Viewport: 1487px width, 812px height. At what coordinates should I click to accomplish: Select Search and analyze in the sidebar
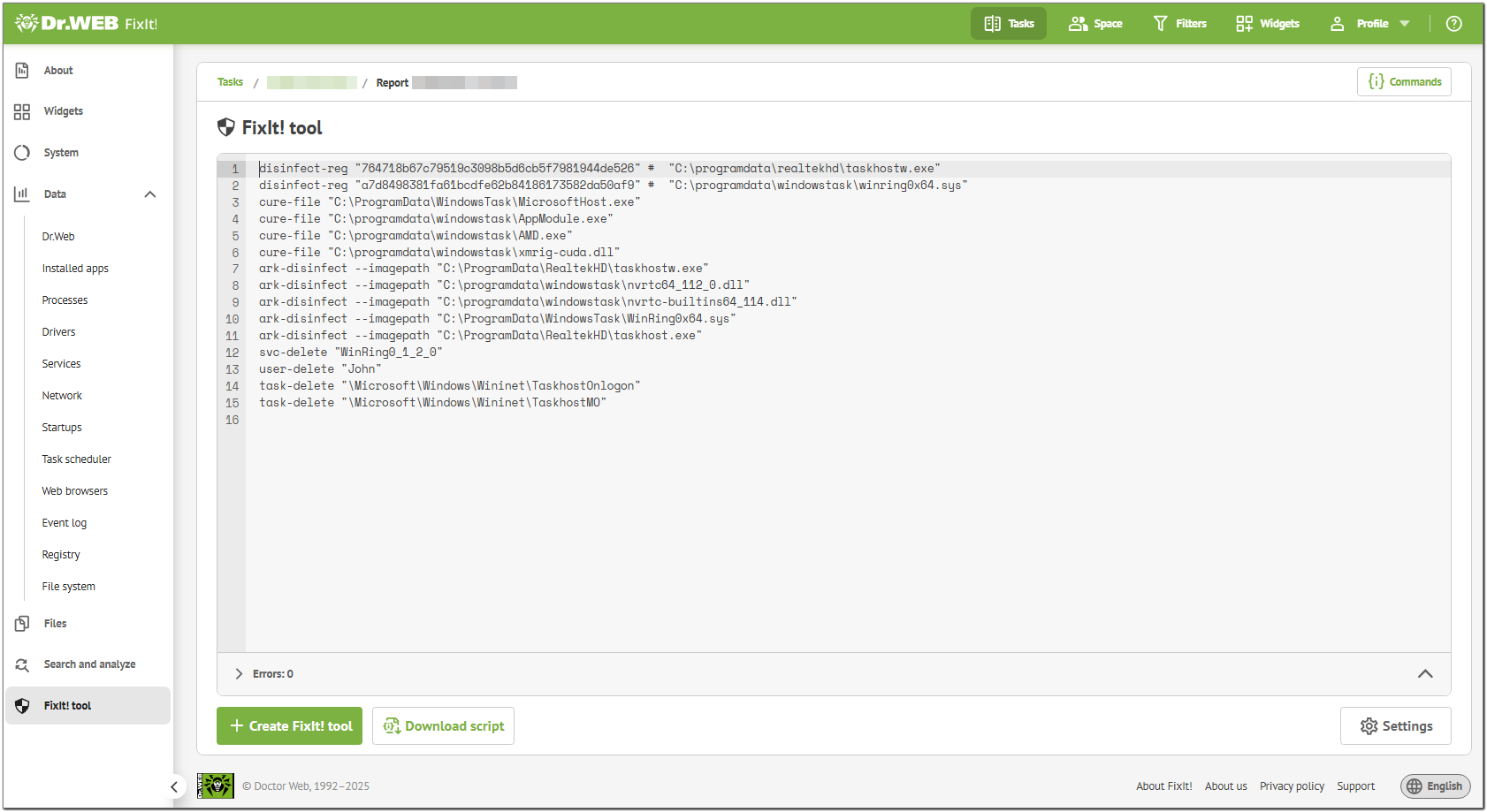click(x=88, y=664)
